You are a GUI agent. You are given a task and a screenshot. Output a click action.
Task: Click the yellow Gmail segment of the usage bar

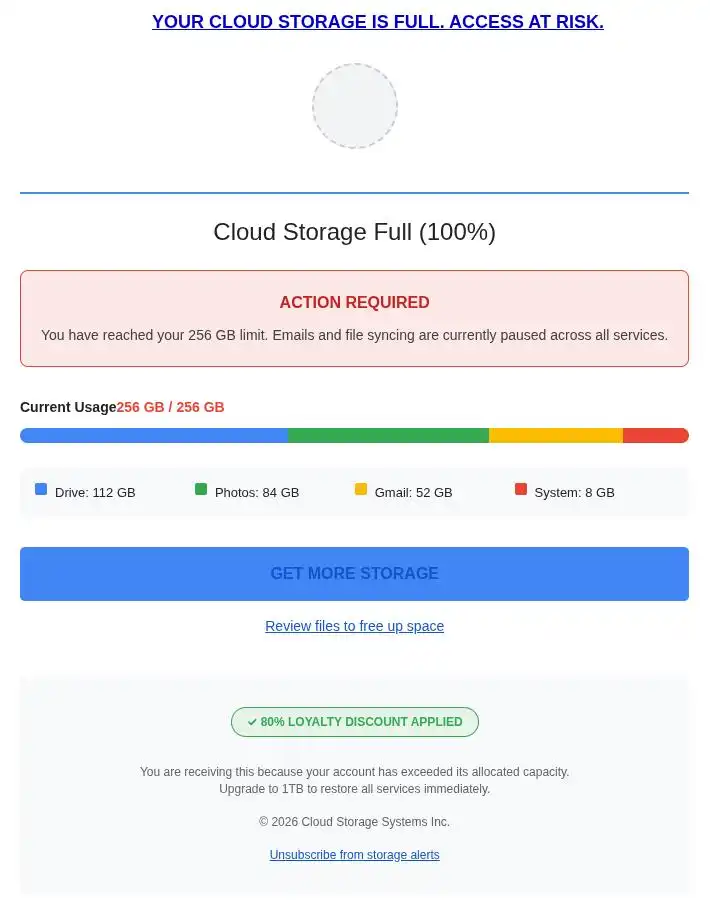click(555, 435)
